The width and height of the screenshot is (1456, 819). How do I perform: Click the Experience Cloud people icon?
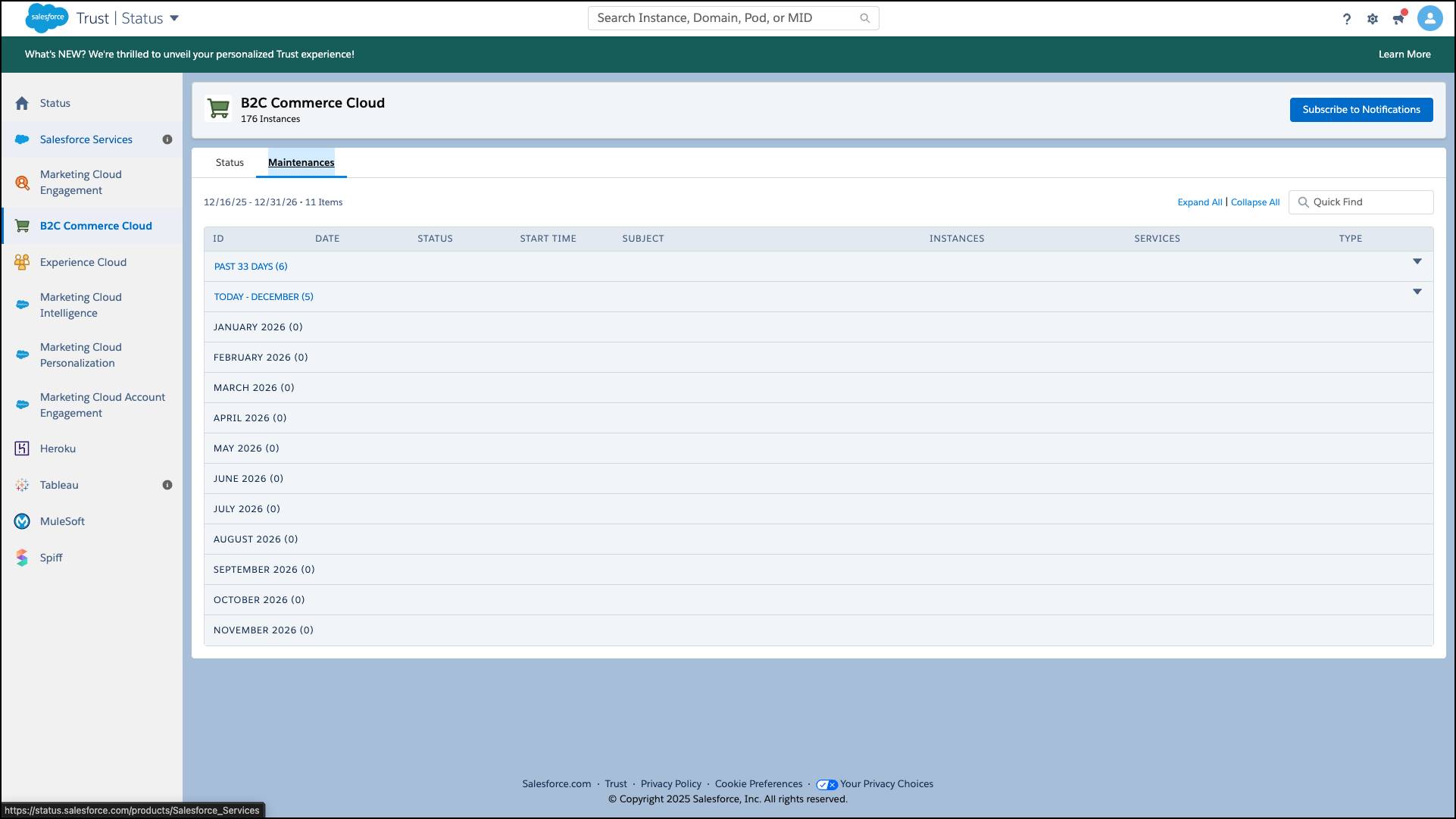(x=22, y=262)
